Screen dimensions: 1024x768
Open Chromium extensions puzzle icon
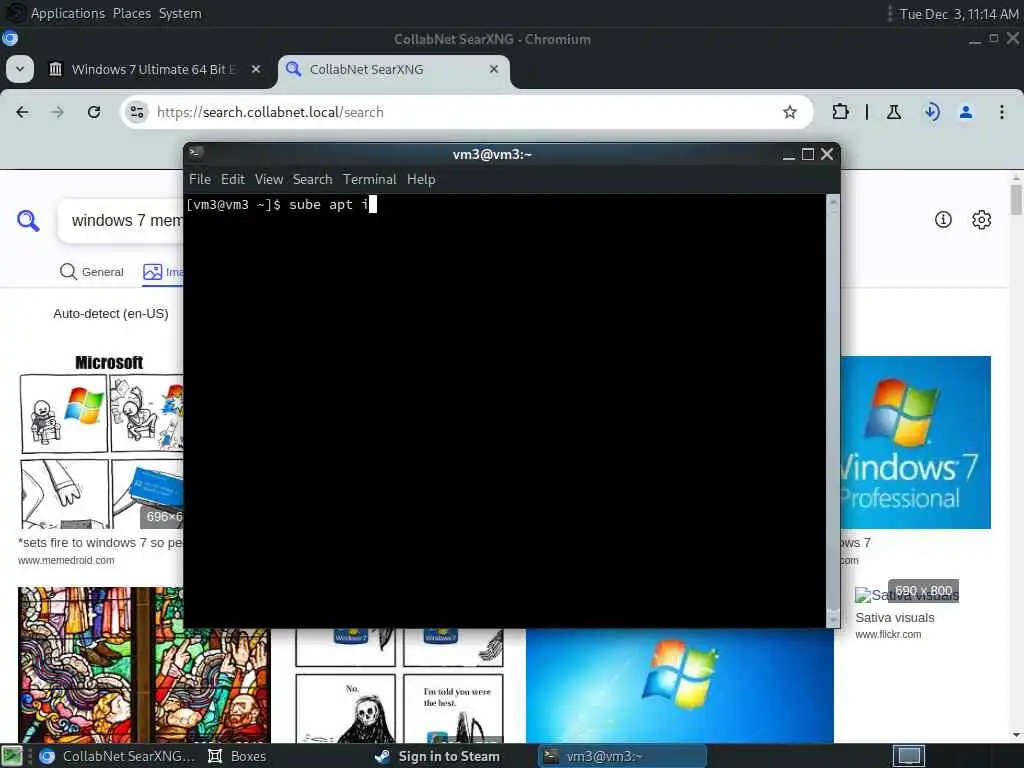tap(840, 112)
